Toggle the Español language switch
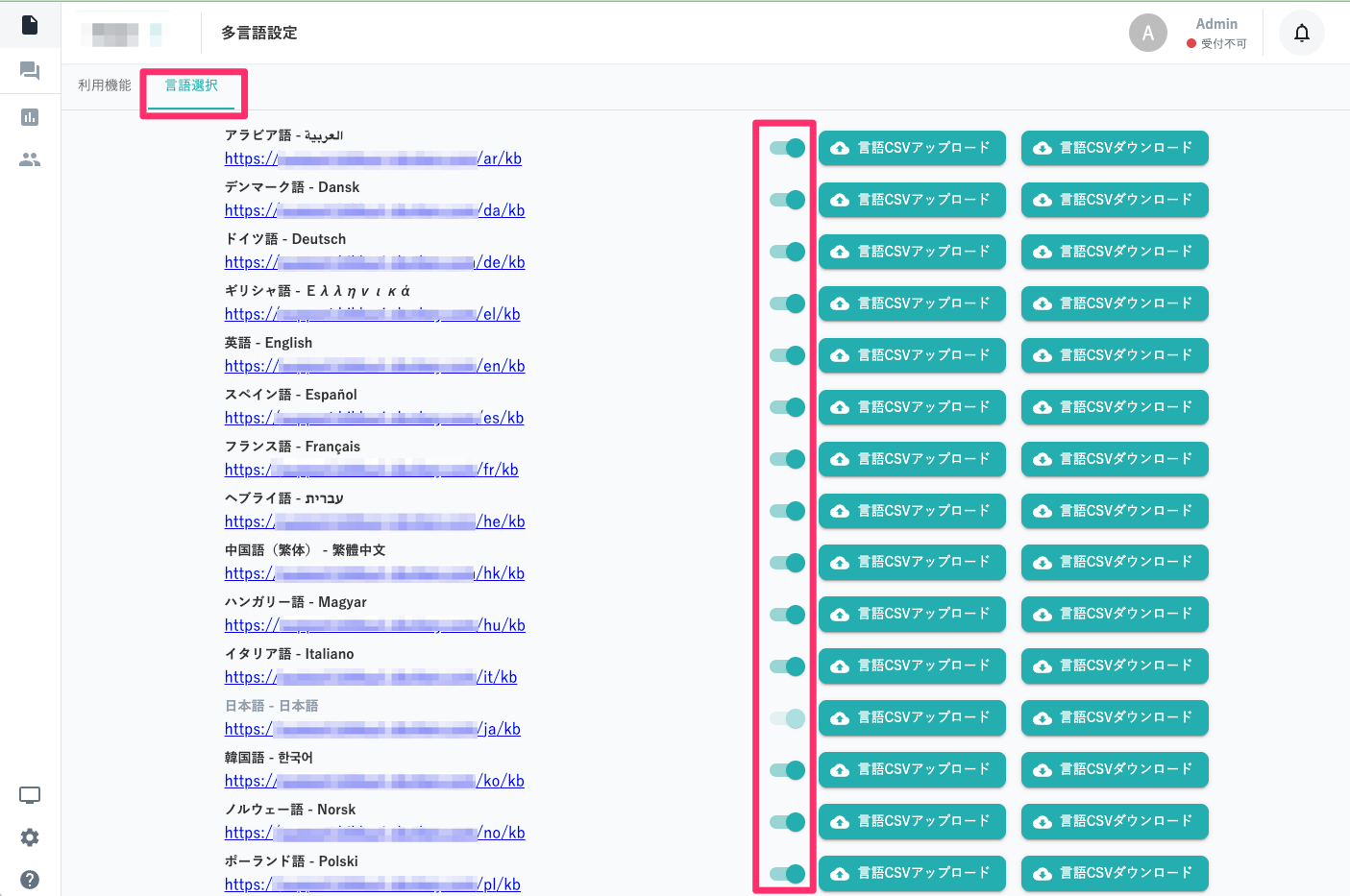The width and height of the screenshot is (1350, 896). pos(787,407)
